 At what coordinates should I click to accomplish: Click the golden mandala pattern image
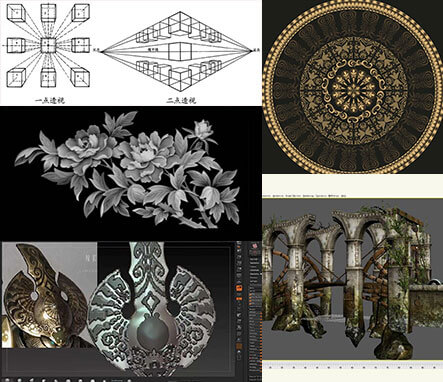353,87
